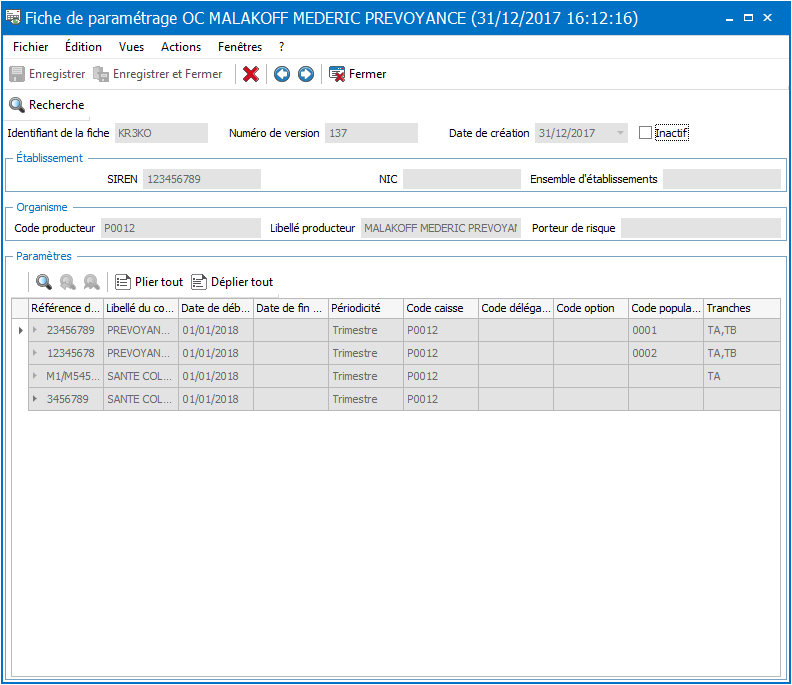Click the Plier tout icon

click(x=122, y=282)
